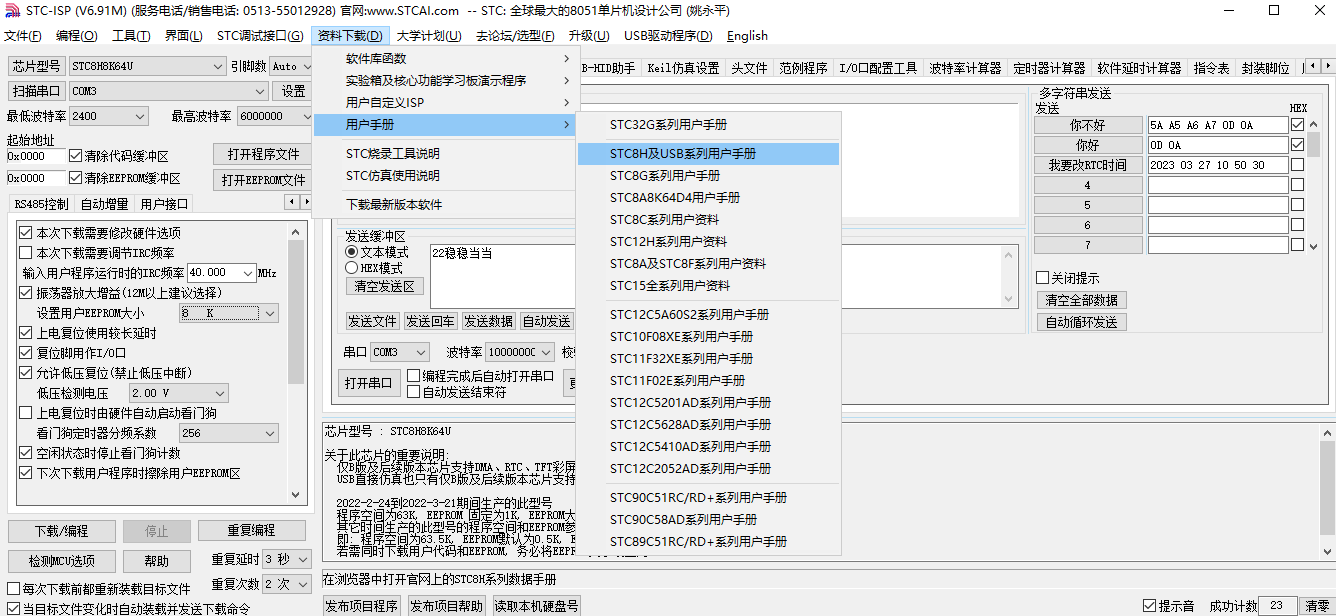This screenshot has width=1336, height=616.
Task: Open STC32G系列用户手册
Action: [708, 125]
